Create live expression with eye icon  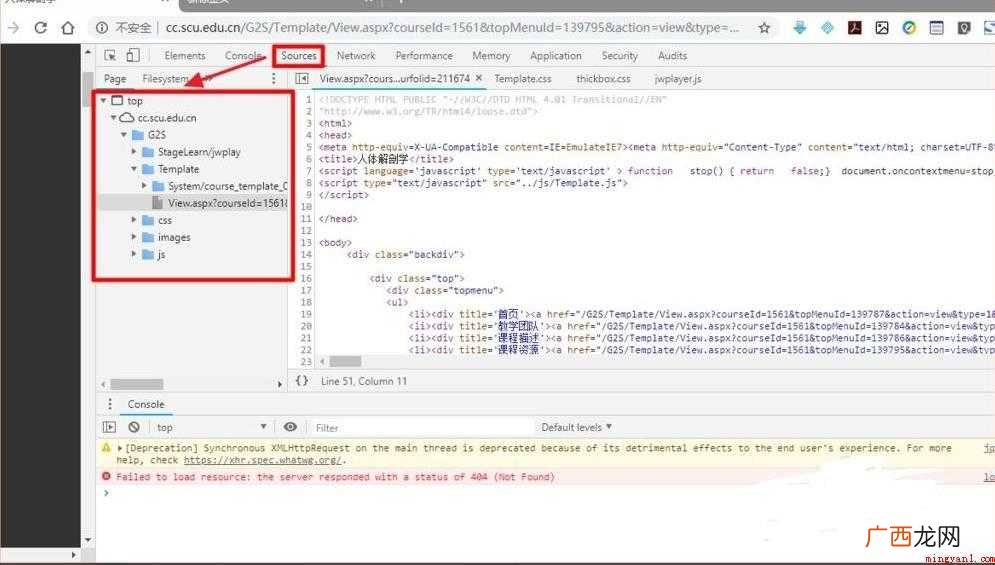point(290,427)
